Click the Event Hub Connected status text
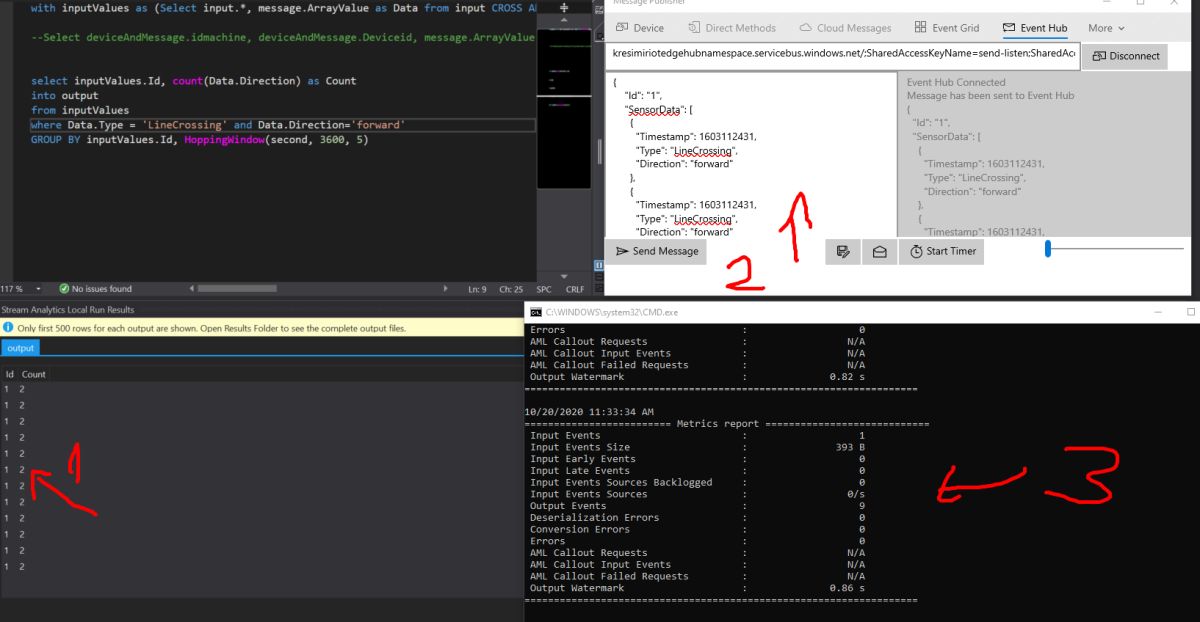The image size is (1200, 622). [x=956, y=82]
